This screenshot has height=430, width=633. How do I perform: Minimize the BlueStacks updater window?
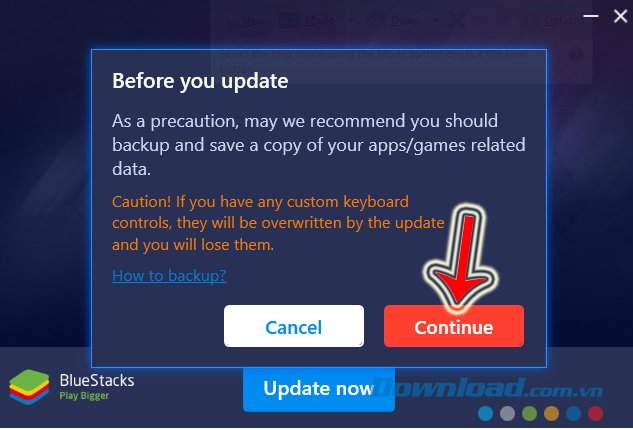(x=591, y=16)
